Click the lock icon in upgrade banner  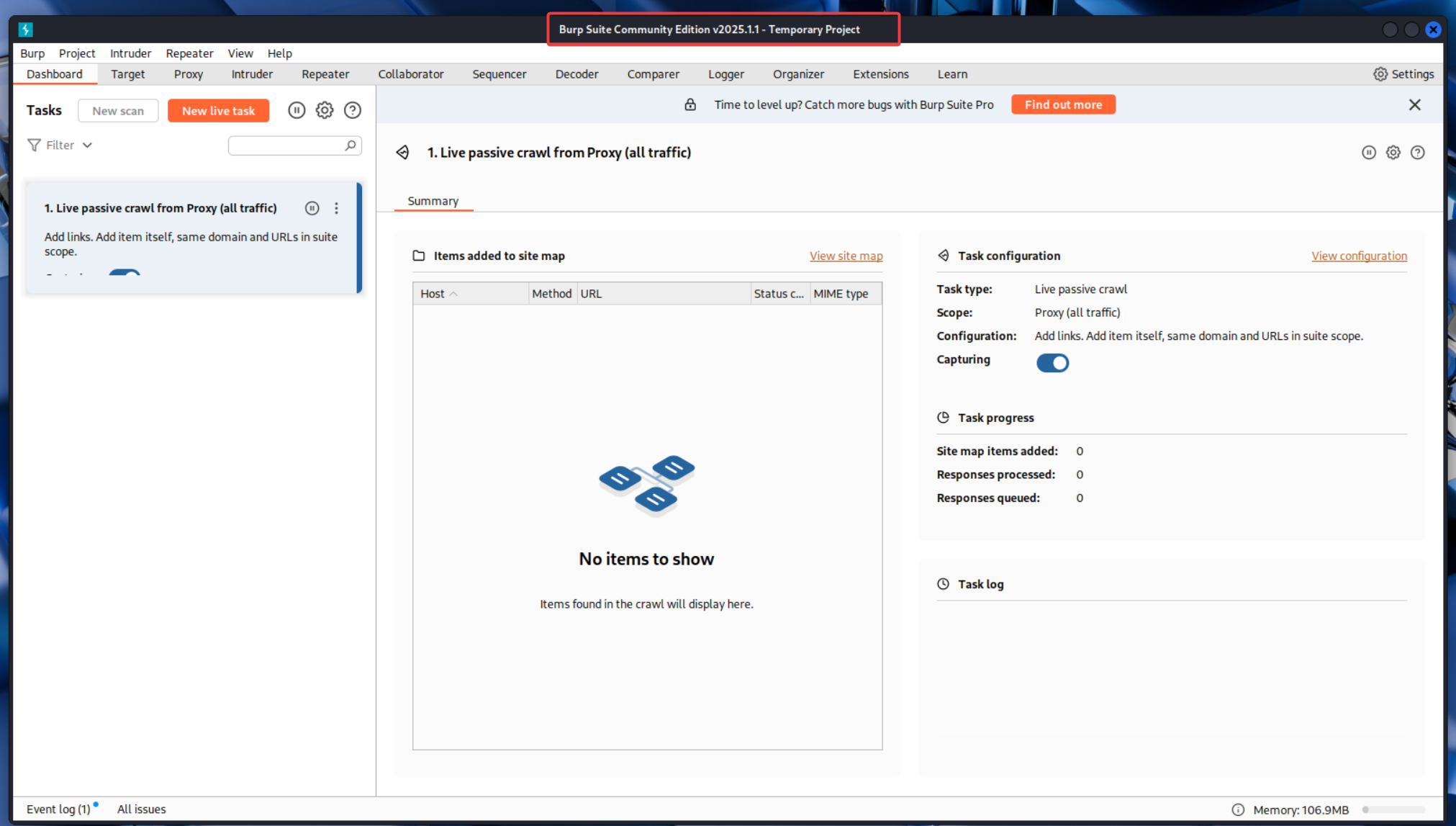pyautogui.click(x=690, y=104)
